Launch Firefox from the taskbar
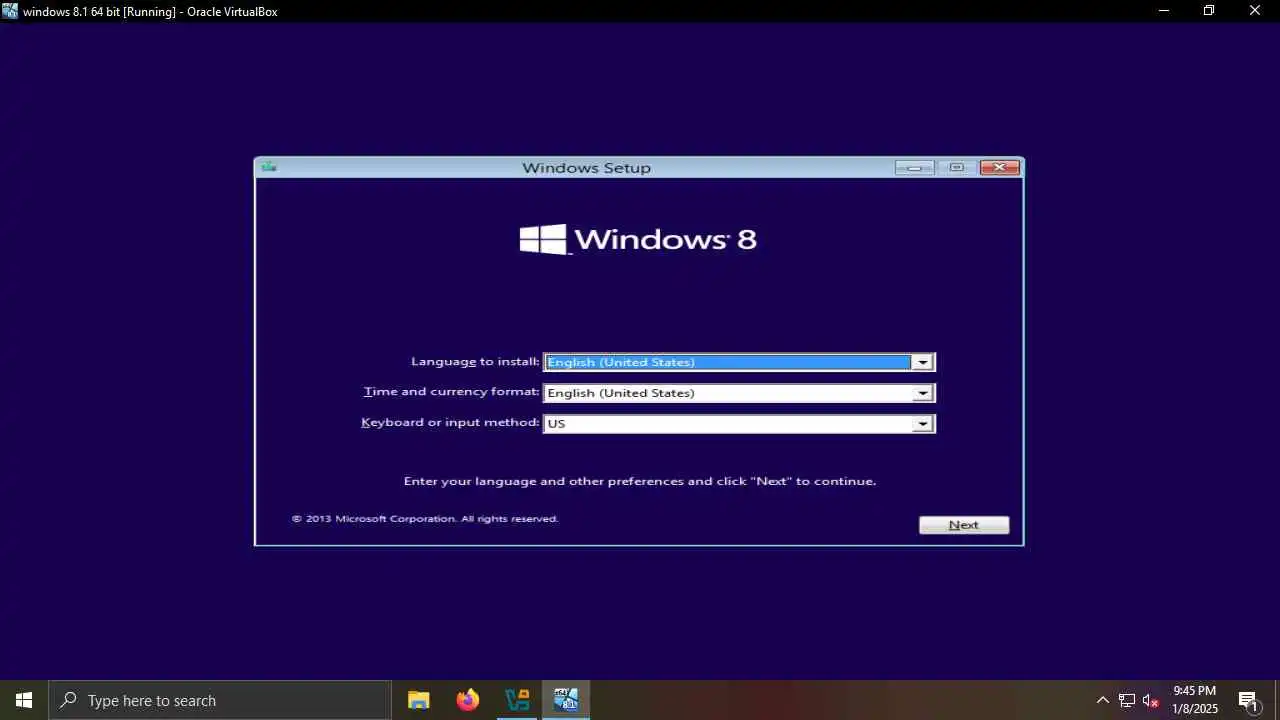Screen dimensions: 1280x720 point(468,700)
